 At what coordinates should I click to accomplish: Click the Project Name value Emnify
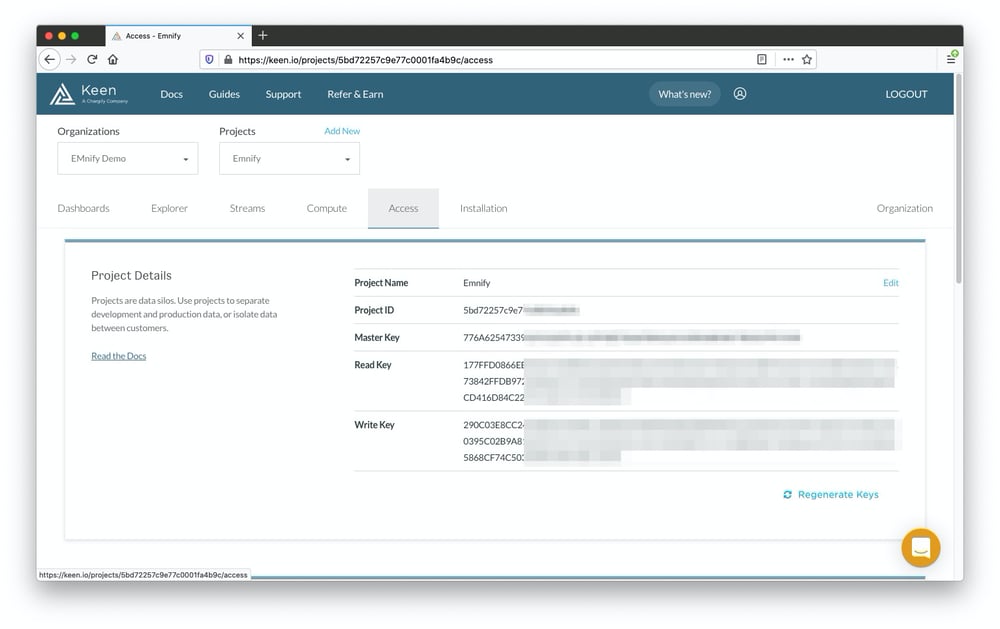(476, 283)
